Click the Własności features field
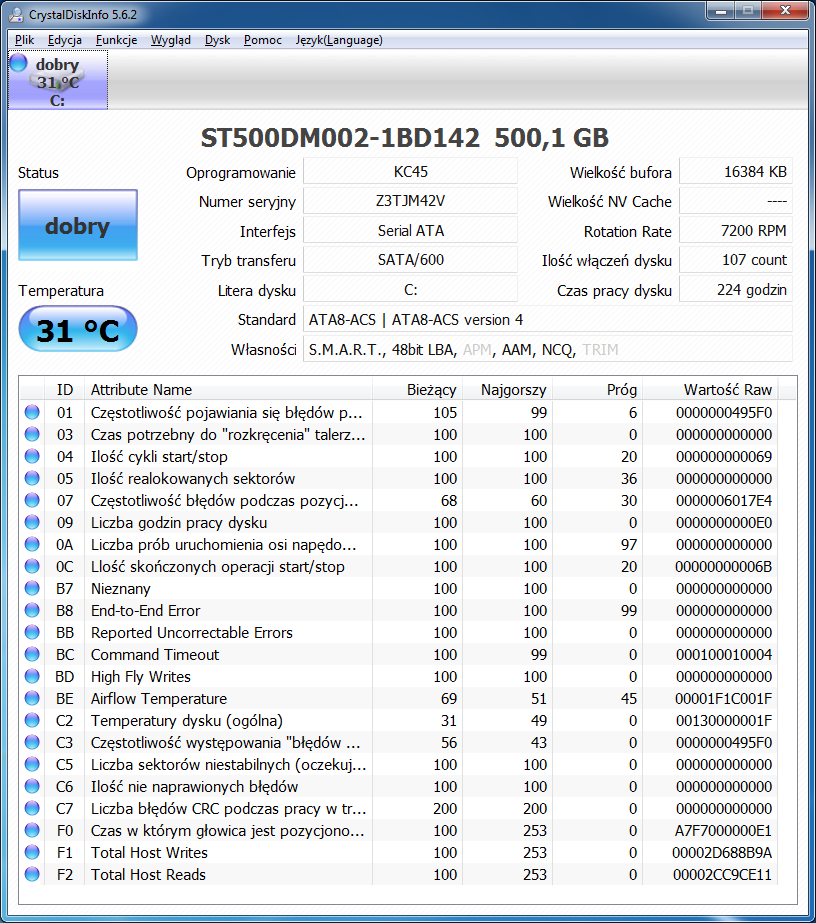The height and width of the screenshot is (923, 816). [548, 350]
